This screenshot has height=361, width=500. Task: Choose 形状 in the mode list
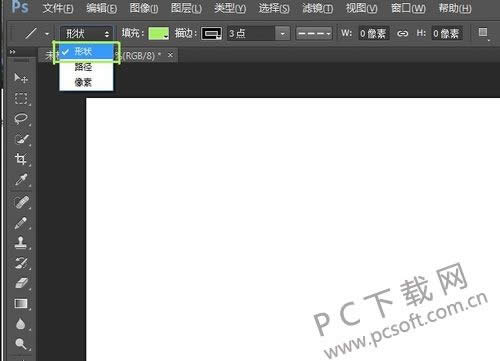86,51
